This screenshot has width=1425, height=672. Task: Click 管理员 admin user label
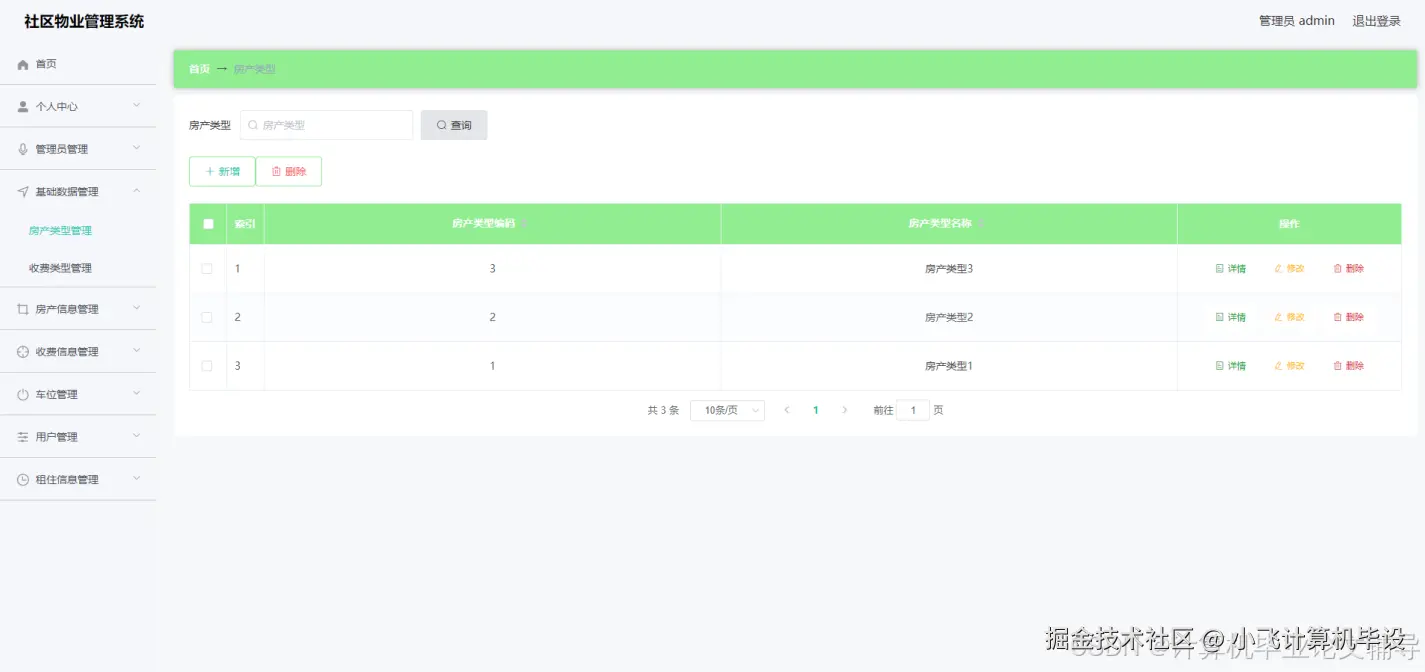click(1296, 21)
